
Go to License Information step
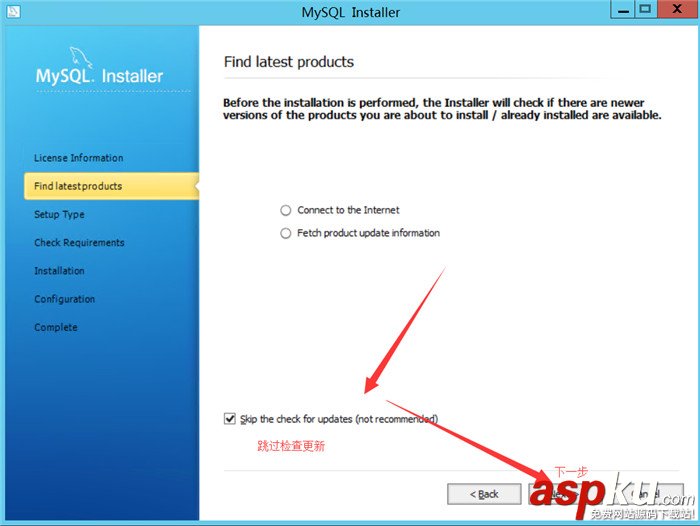79,158
